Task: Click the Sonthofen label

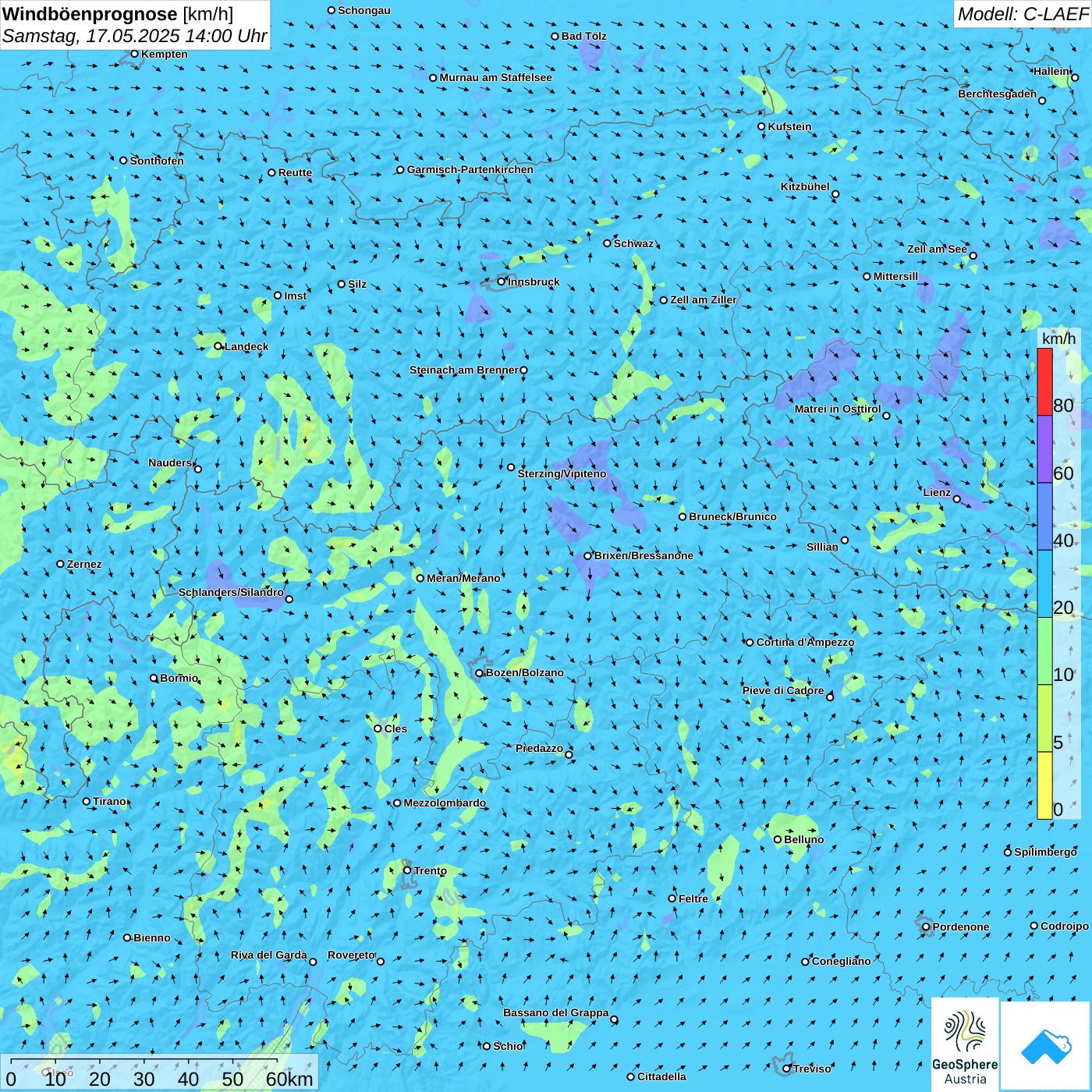Action: click(157, 161)
